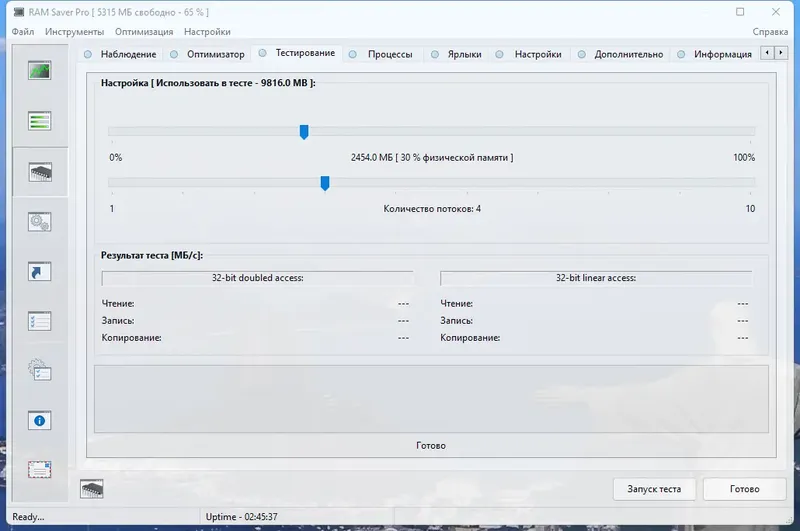800x531 pixels.
Task: Click the '2454.0 МБ [ 30 % физической памяти ]' label
Action: pos(432,158)
